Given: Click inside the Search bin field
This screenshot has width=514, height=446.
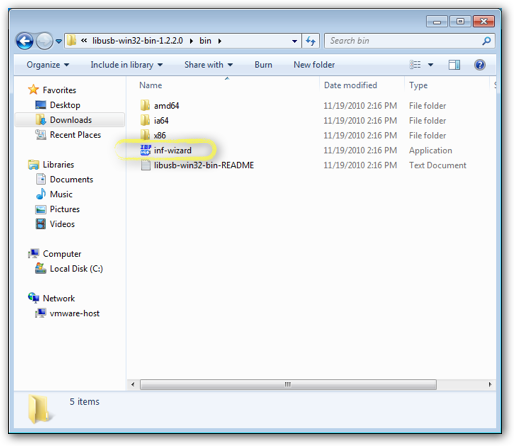Looking at the screenshot, I should 403,41.
